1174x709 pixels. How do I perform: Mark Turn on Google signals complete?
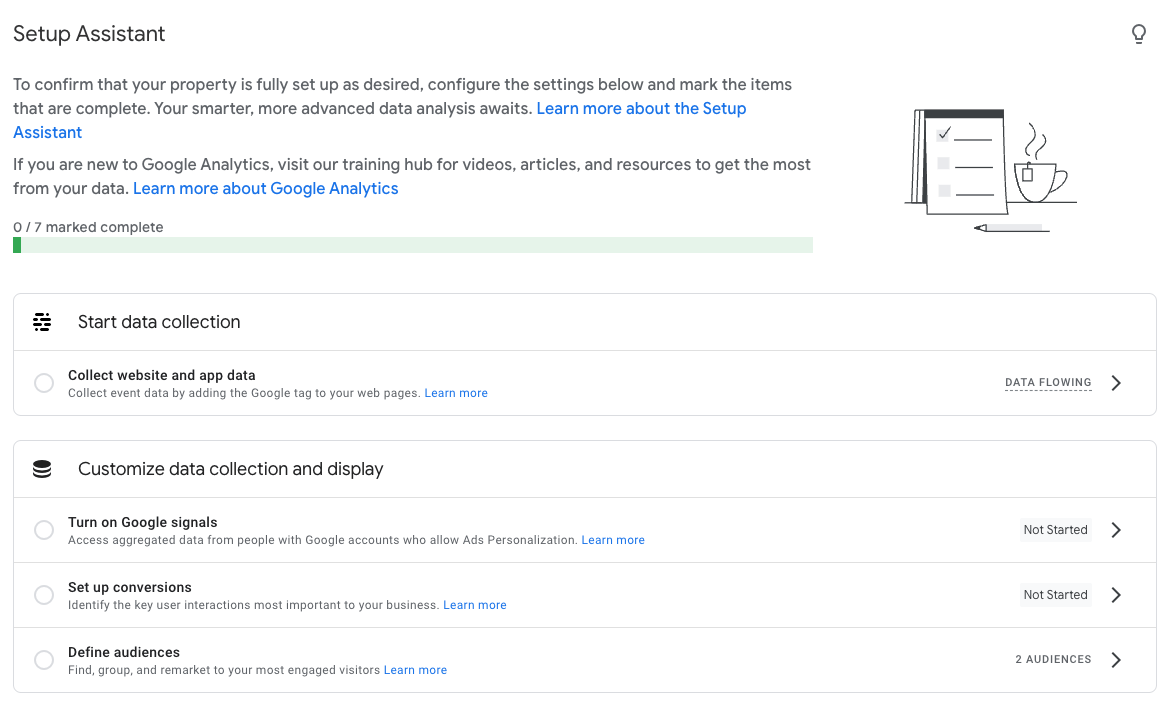point(44,530)
